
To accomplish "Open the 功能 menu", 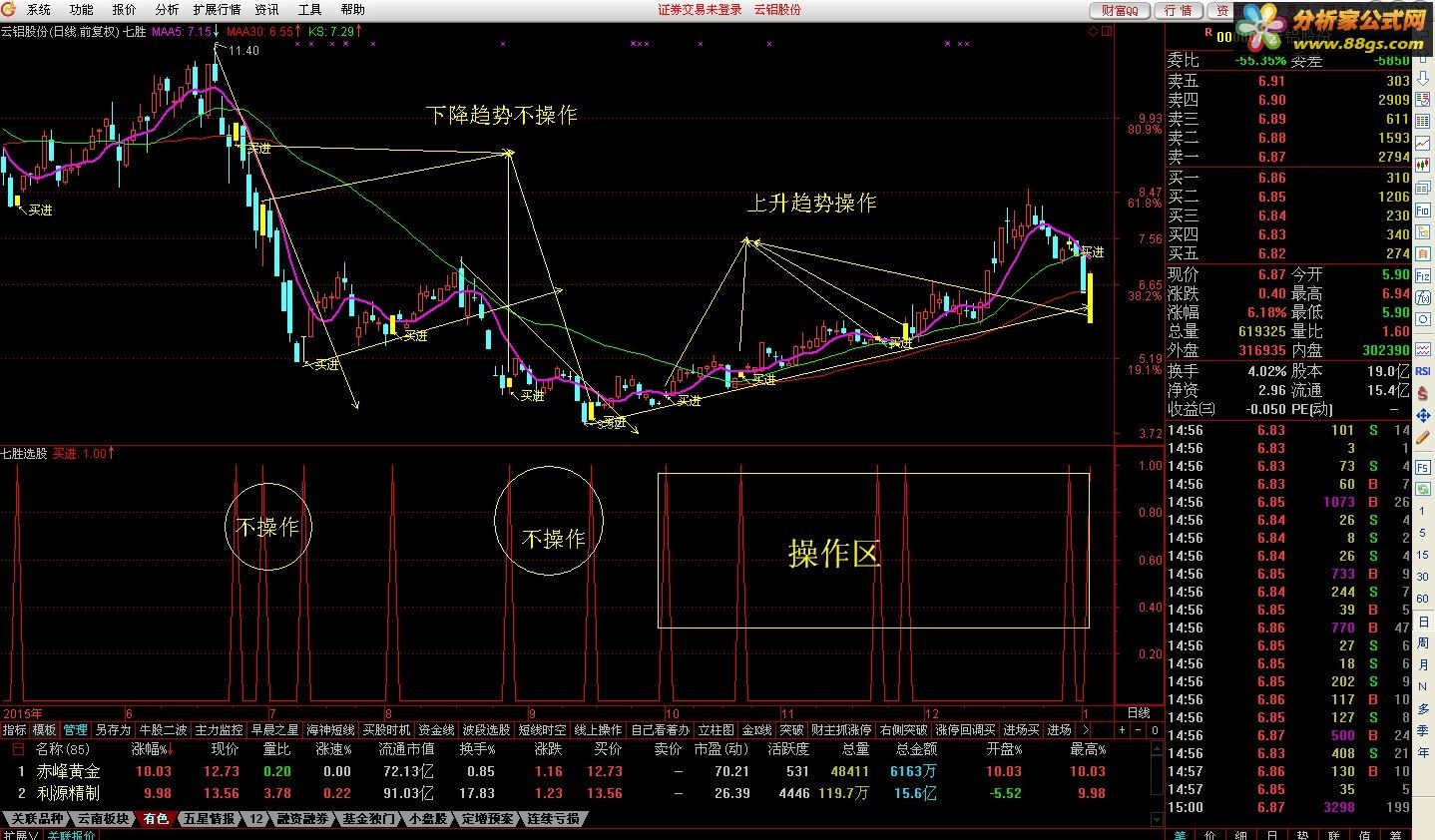I will pyautogui.click(x=81, y=10).
